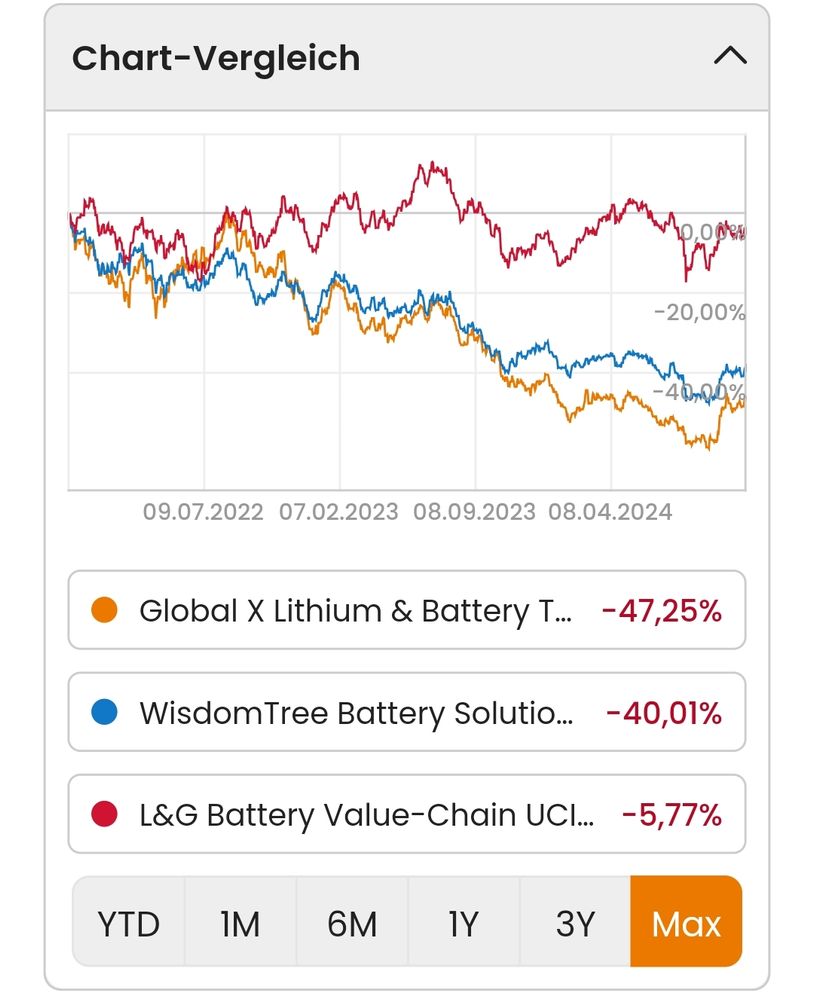Viewport: 814px width, 999px height.
Task: Select the Max range button
Action: coord(686,923)
